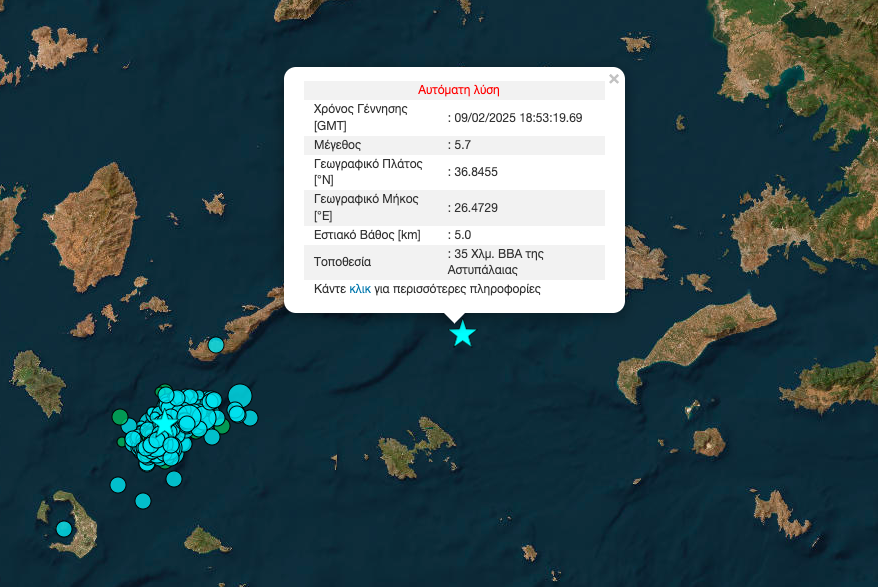Click the location text '35 Χλμ. ΒΒΑ της Αστυπάλαιας'
The height and width of the screenshot is (587, 878).
coord(496,262)
